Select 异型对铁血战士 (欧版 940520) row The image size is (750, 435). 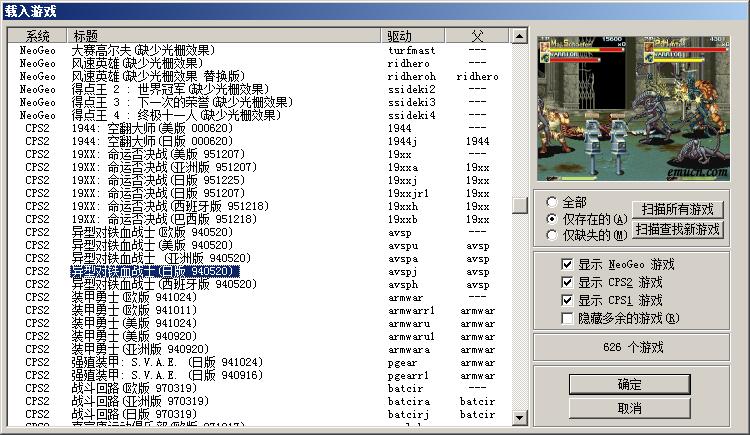tap(258, 232)
